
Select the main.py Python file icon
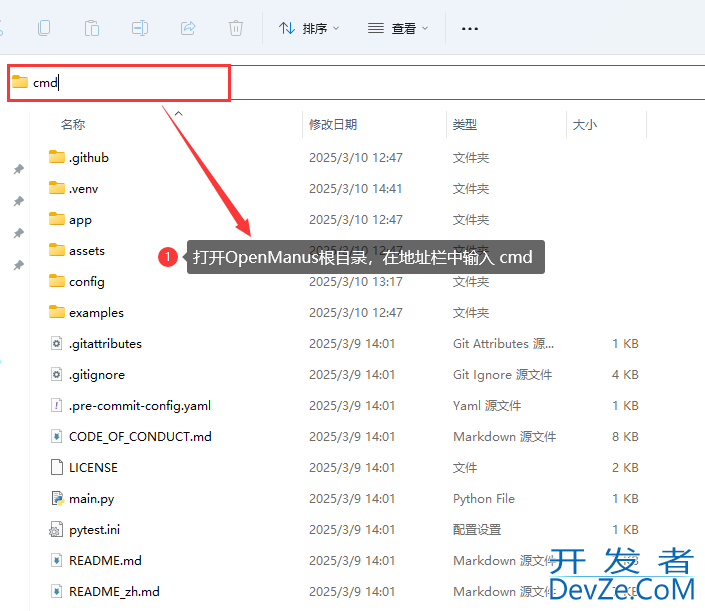tap(57, 499)
